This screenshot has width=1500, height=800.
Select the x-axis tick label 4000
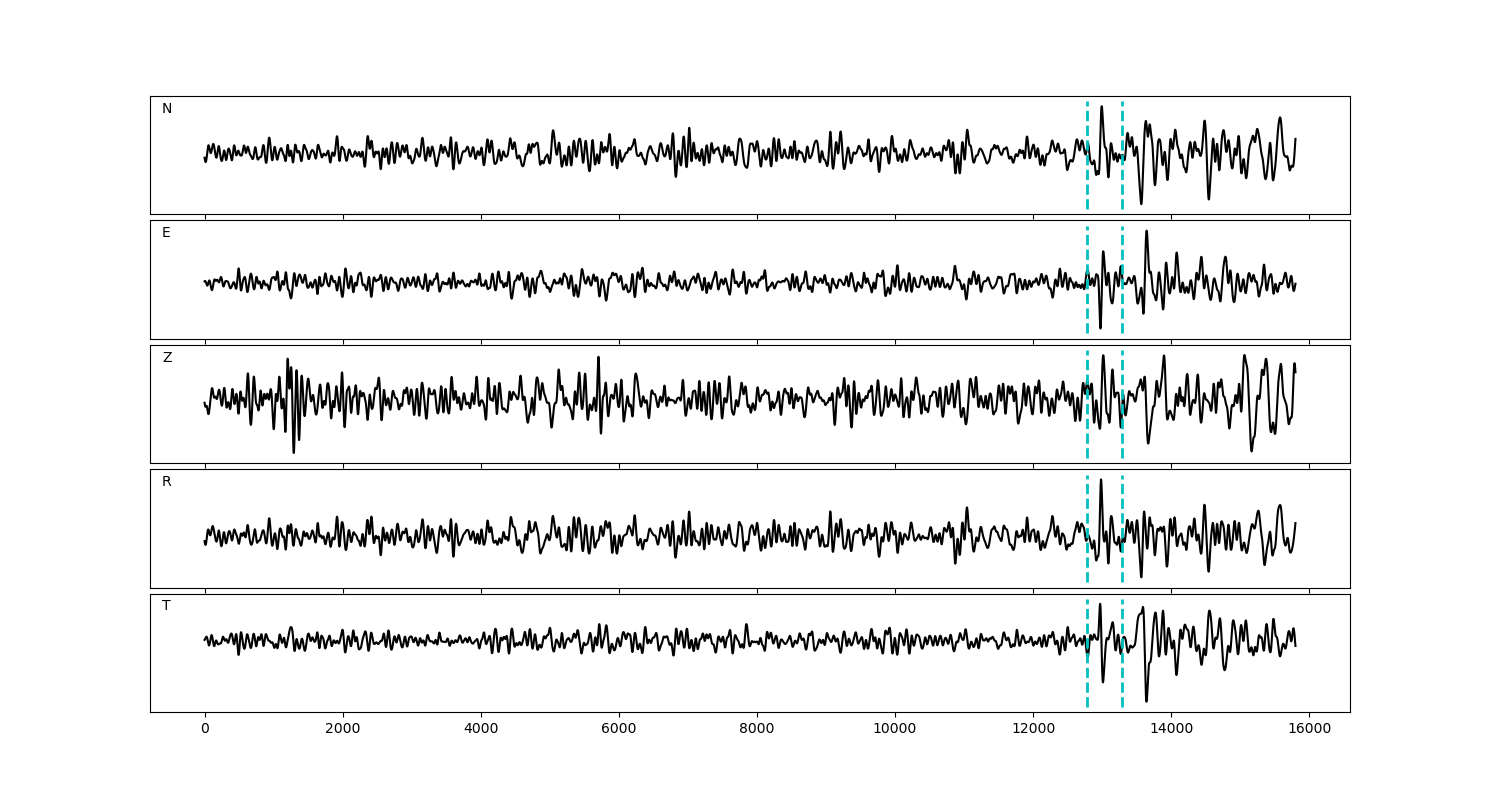[x=481, y=730]
